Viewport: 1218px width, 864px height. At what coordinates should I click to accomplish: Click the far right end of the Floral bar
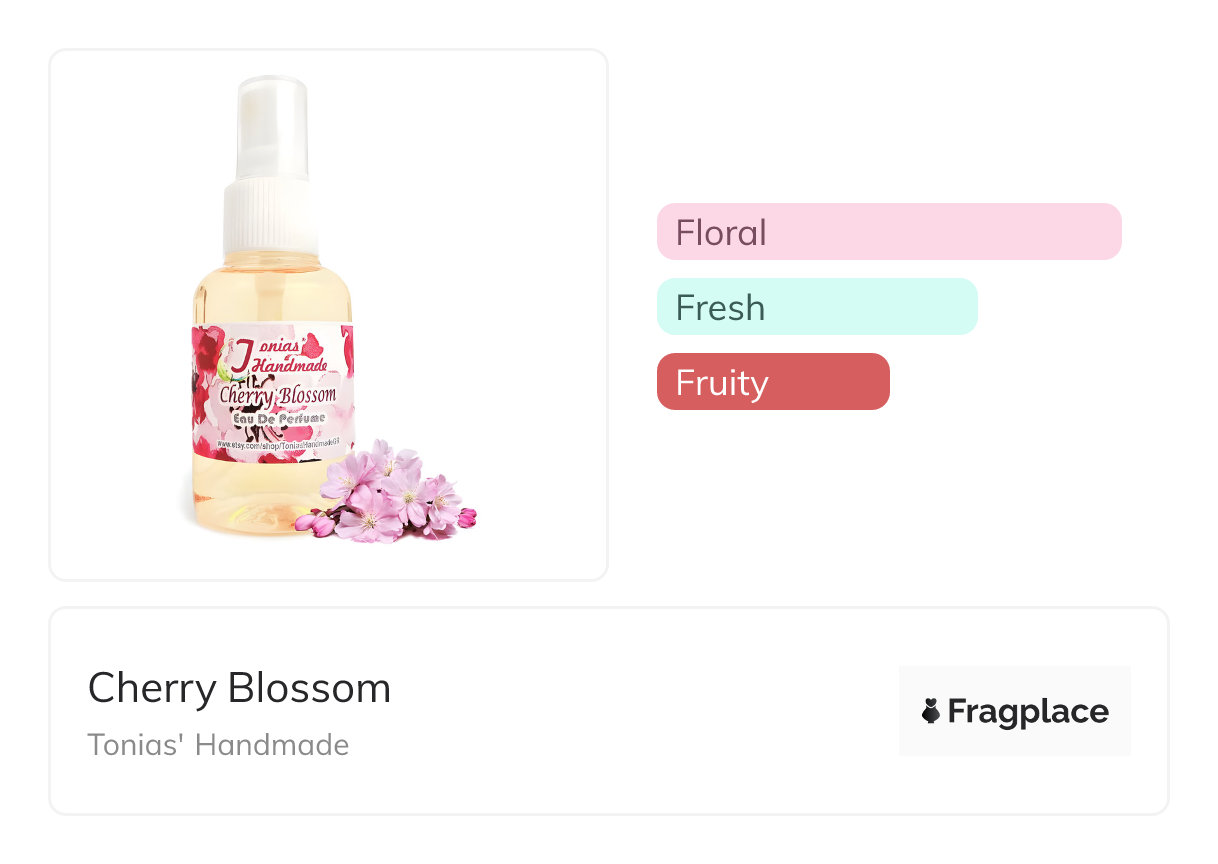[x=1108, y=232]
